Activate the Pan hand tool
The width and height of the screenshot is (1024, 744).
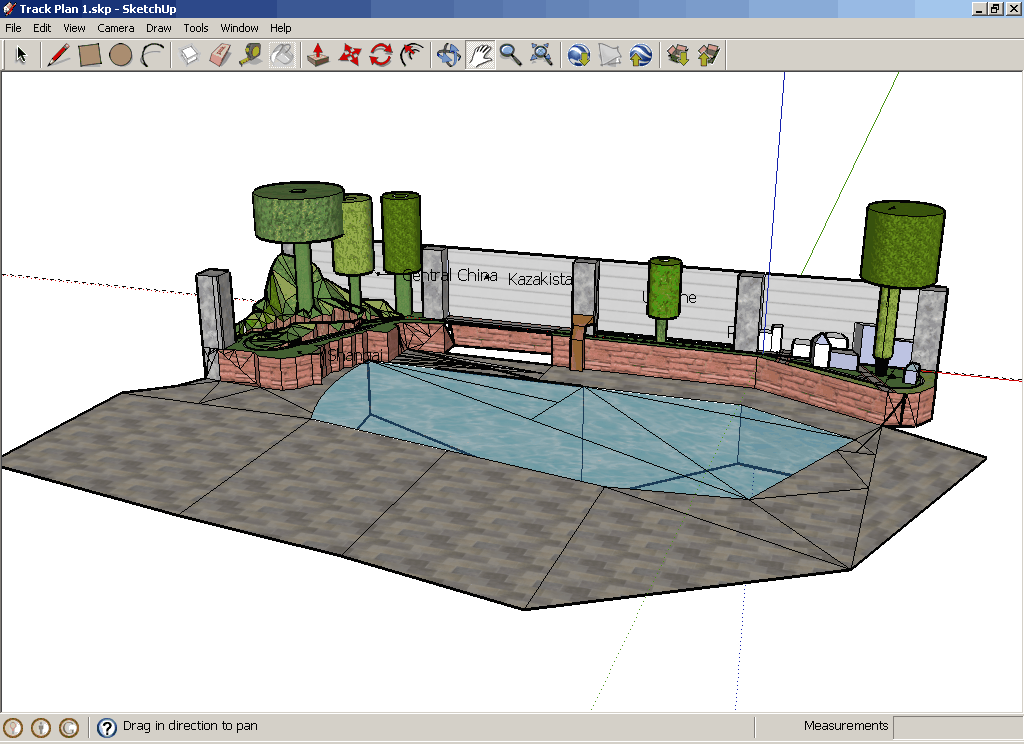[480, 55]
